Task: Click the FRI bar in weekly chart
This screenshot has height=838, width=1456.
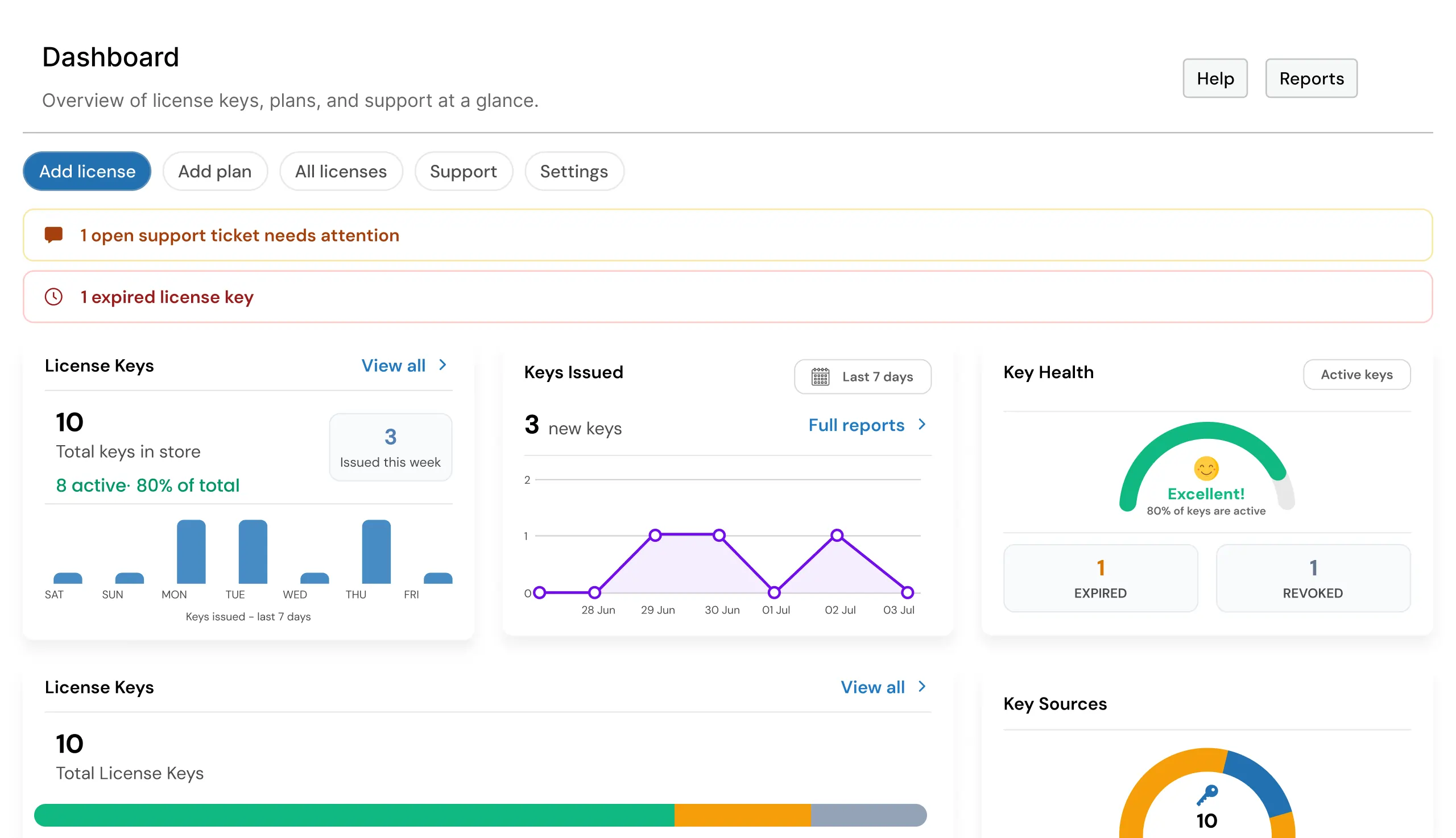Action: point(437,578)
